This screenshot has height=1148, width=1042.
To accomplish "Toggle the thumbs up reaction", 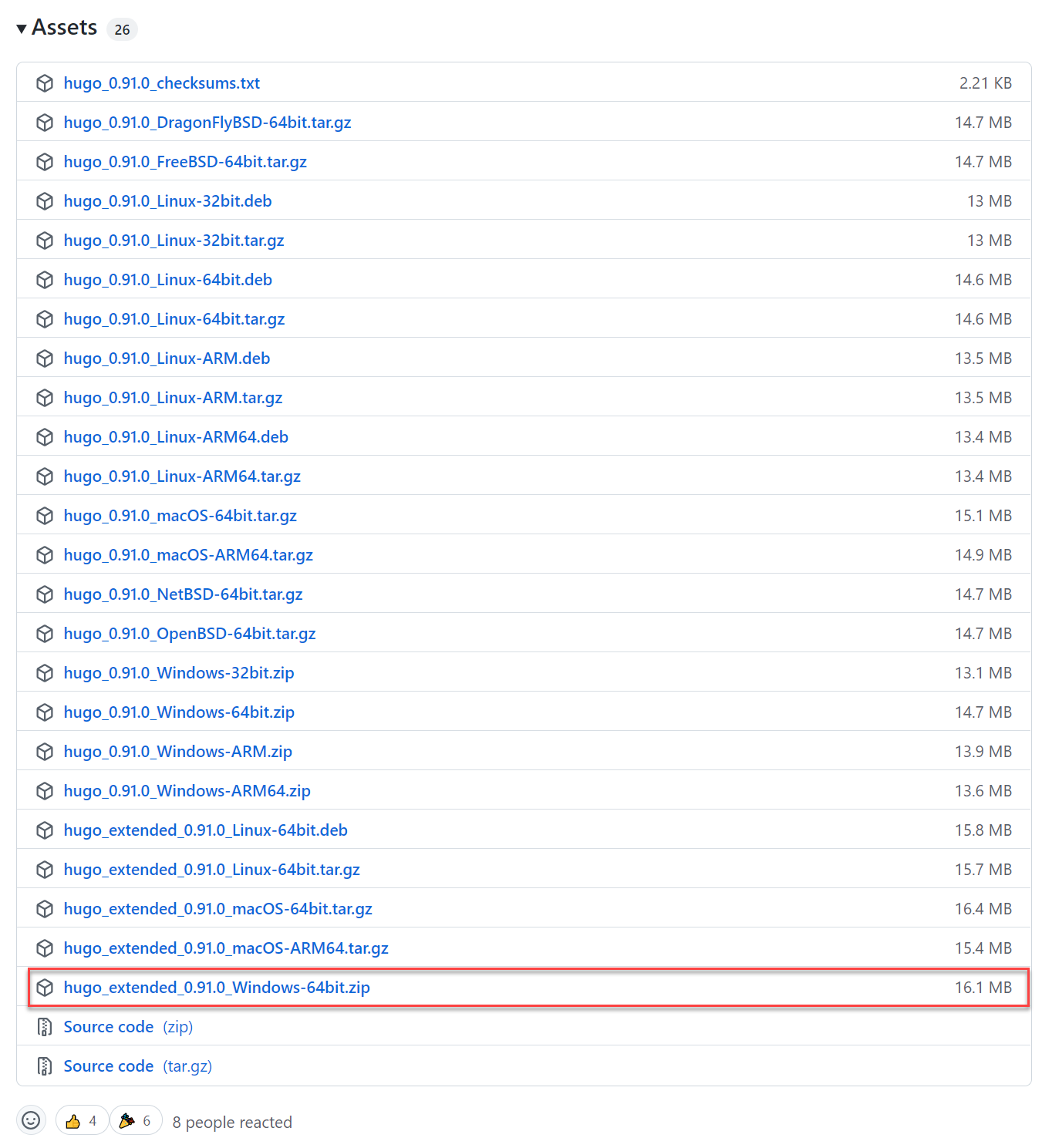I will 82,1120.
